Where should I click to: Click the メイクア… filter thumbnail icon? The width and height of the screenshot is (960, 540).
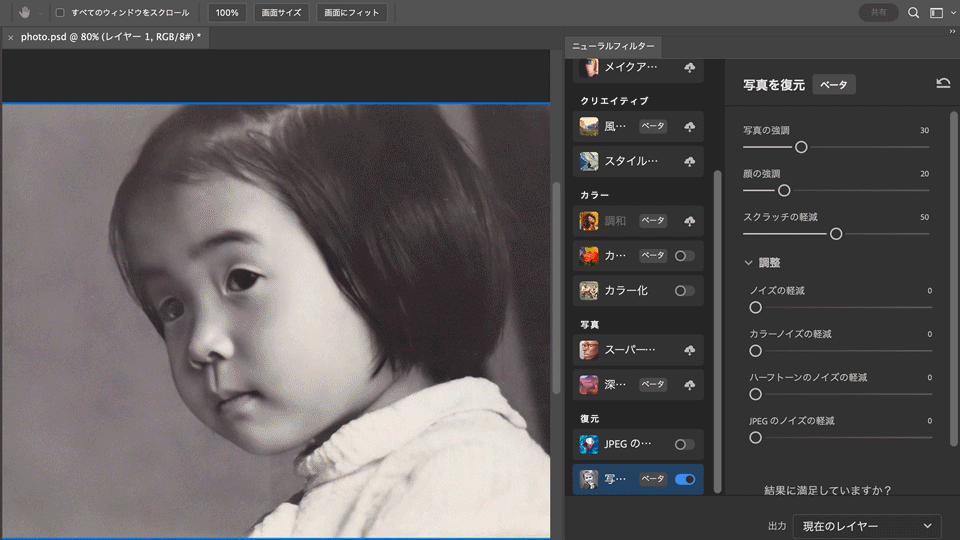[589, 67]
